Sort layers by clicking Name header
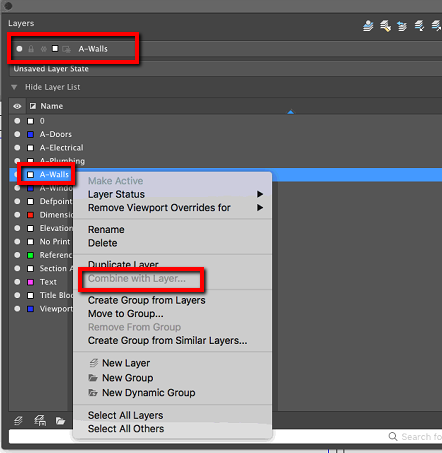Screen dimensions: 442x453 click(x=52, y=106)
